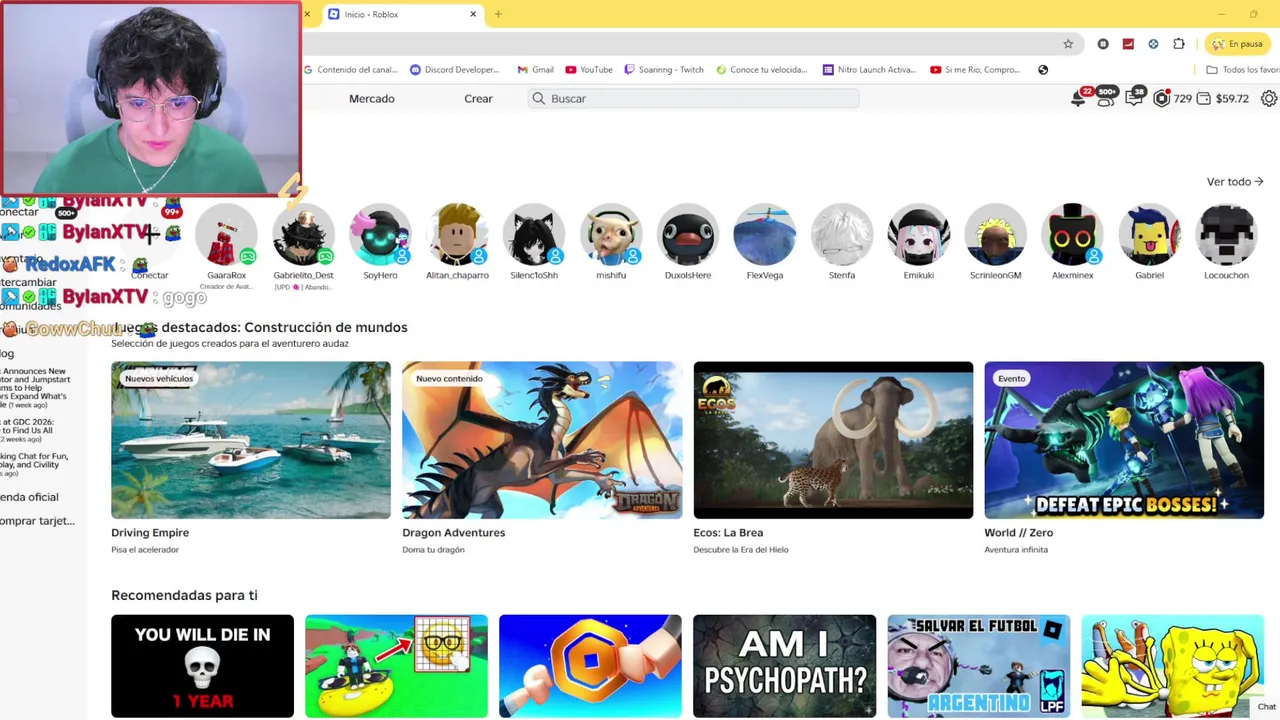This screenshot has width=1280, height=720.
Task: Open the Chat panel button
Action: 1266,707
